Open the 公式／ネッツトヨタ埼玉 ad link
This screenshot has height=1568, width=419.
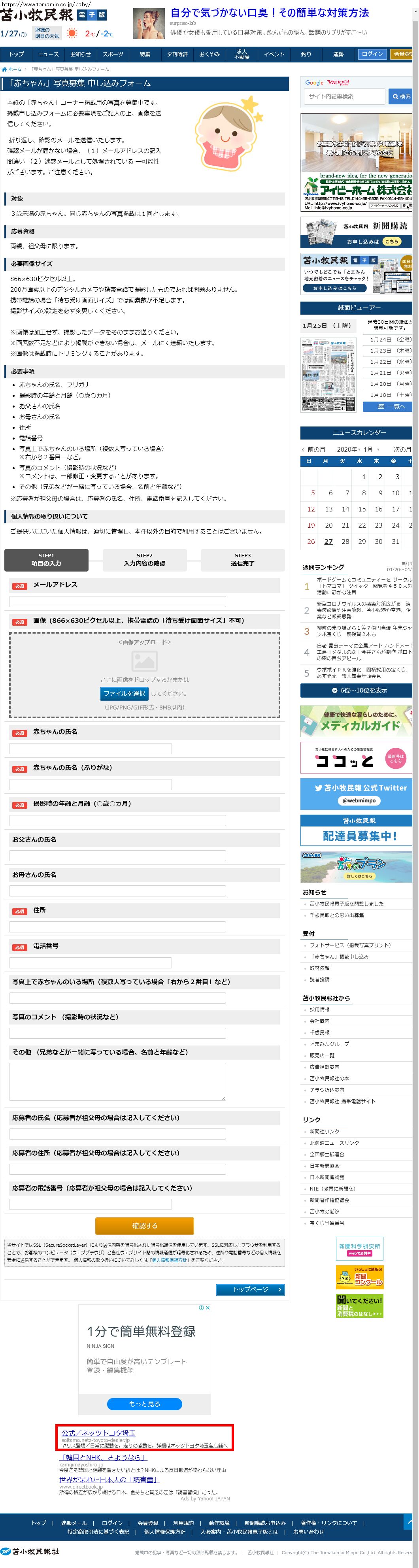(x=99, y=1433)
